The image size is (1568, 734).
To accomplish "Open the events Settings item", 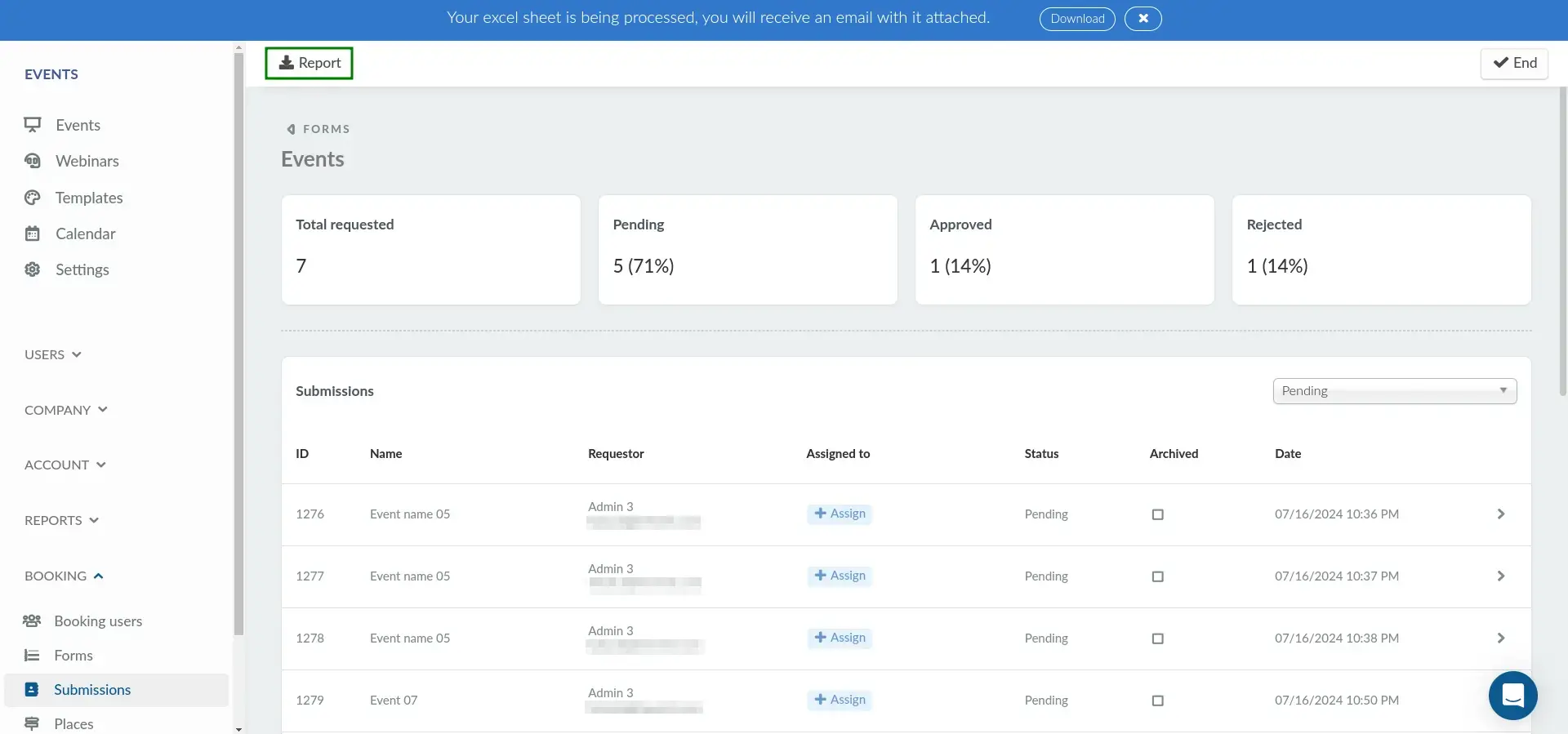I will [82, 269].
